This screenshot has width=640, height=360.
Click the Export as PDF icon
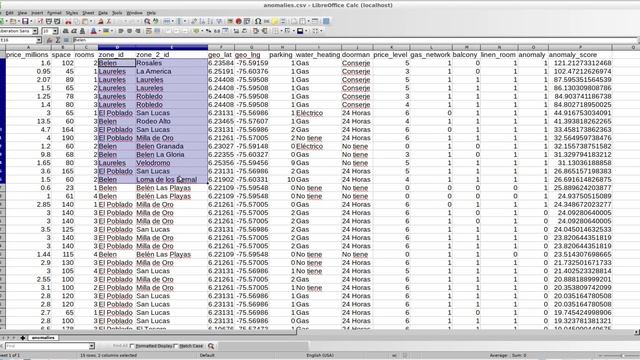pyautogui.click(x=40, y=21)
